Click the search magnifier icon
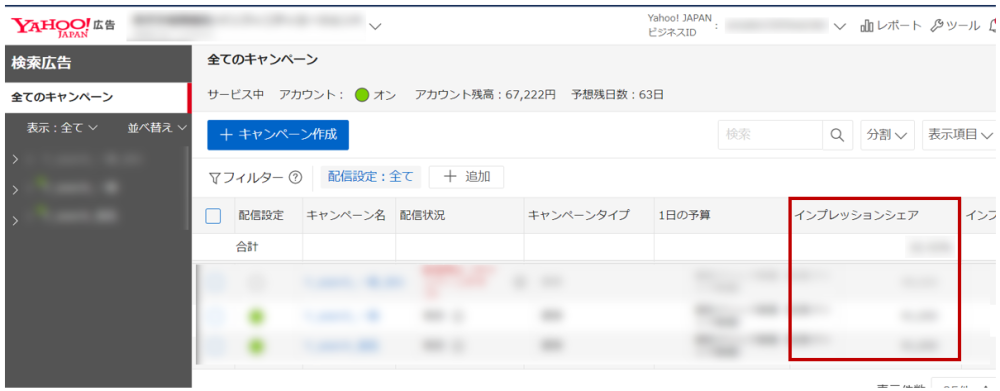Screen dimensions: 1000x391 point(837,135)
